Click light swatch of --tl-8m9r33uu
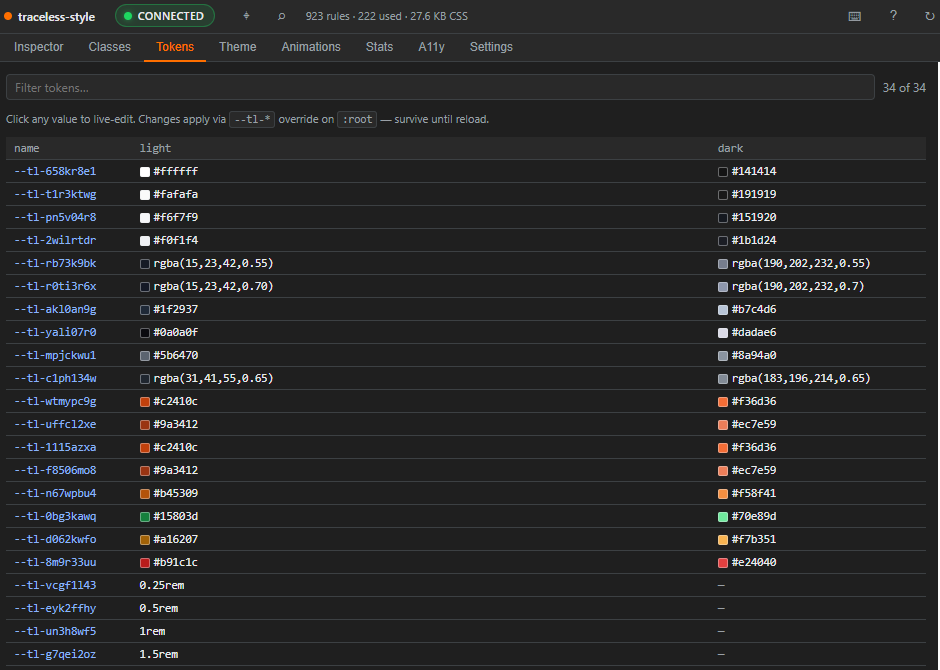The height and width of the screenshot is (670, 940). point(144,563)
